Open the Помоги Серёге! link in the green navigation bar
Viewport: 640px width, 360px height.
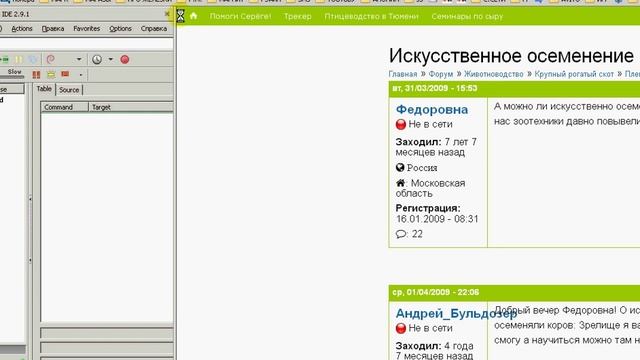click(x=240, y=16)
